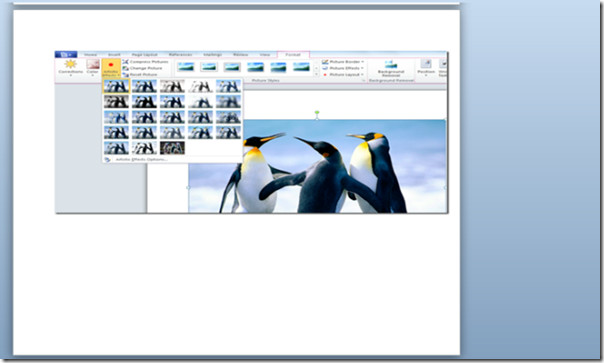The height and width of the screenshot is (363, 604).
Task: Choose the dark glowing edges effect thumbnail
Action: (x=172, y=148)
